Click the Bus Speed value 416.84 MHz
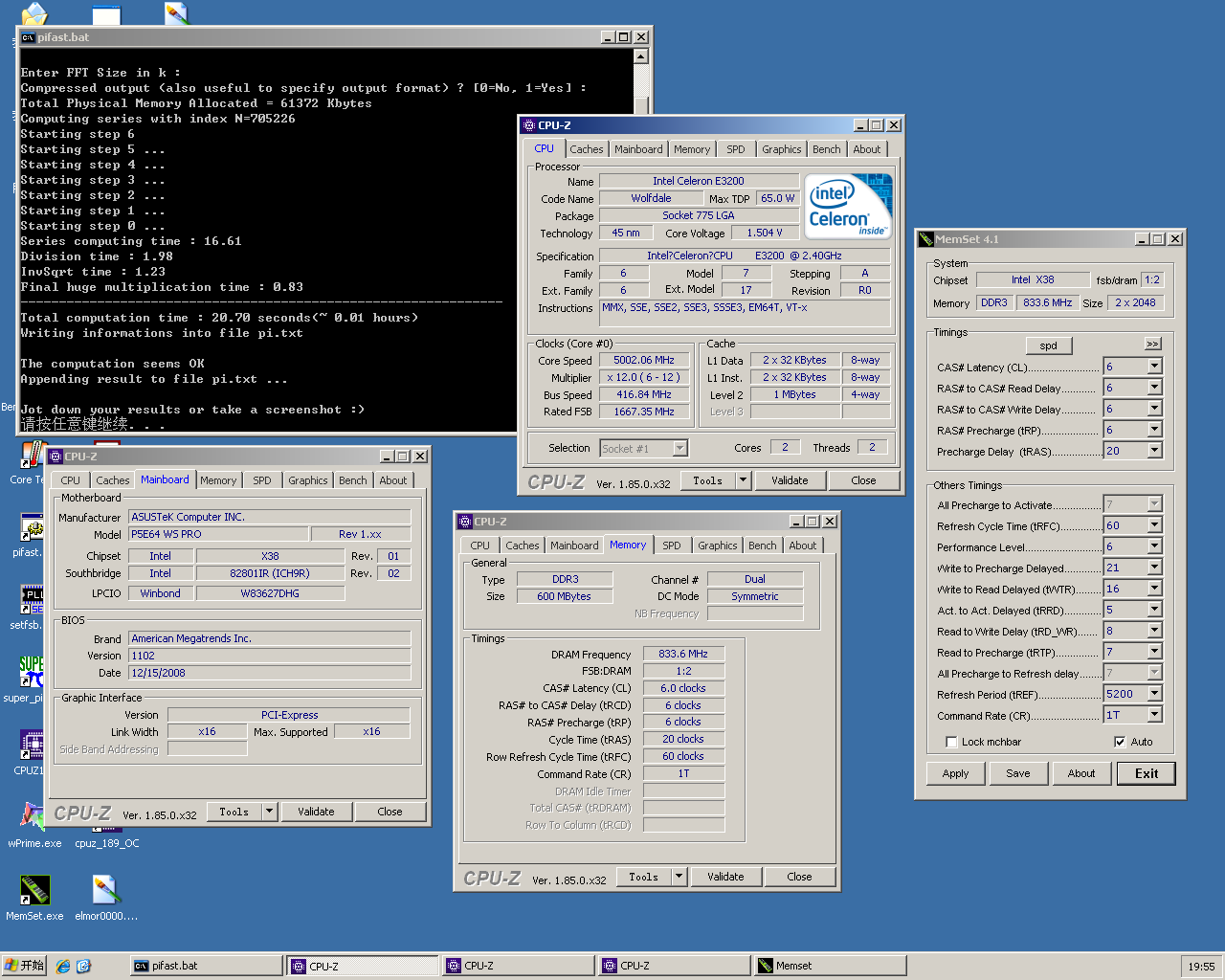The width and height of the screenshot is (1225, 980). coord(643,395)
